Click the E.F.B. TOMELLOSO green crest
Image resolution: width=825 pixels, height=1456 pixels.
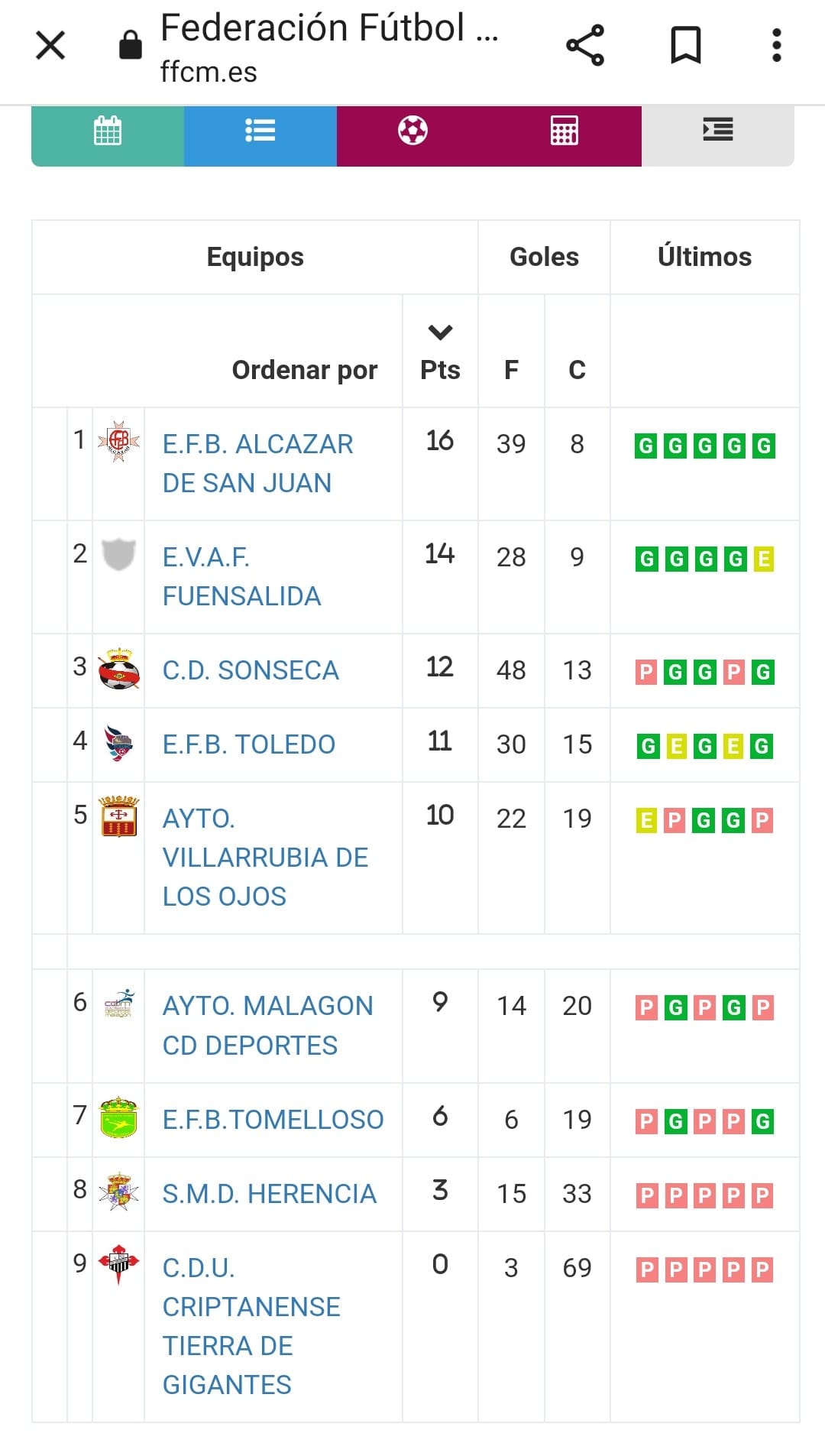tap(118, 1118)
